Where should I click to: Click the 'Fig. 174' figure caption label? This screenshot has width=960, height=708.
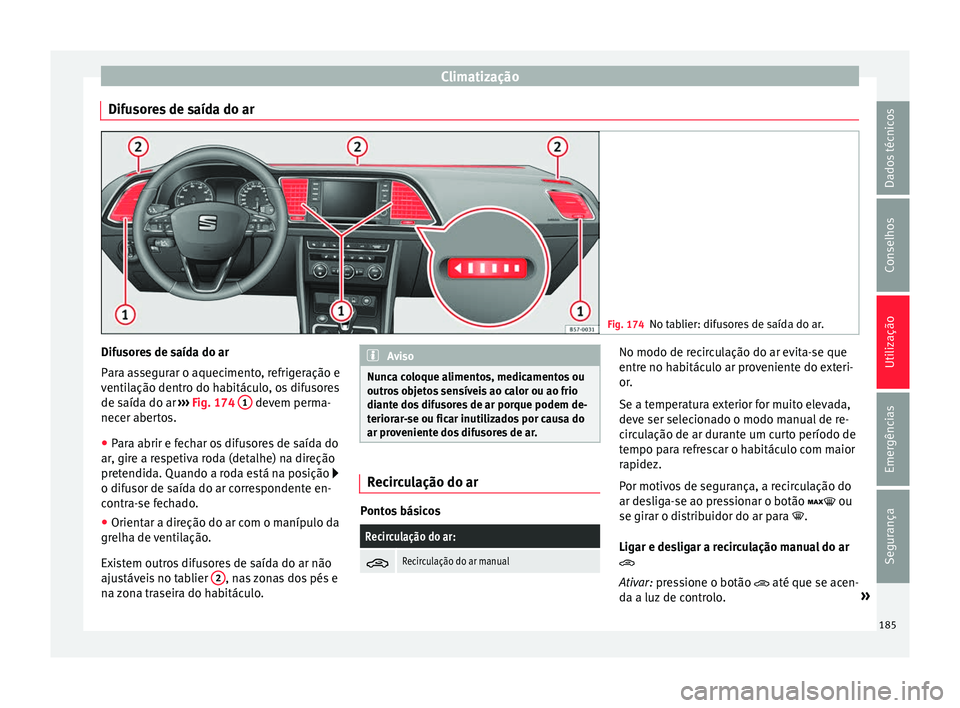tap(625, 325)
